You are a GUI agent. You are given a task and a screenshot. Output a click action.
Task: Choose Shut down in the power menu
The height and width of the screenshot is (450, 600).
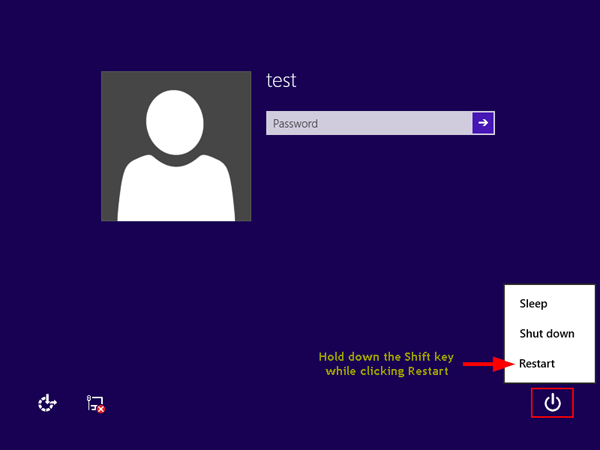(x=546, y=334)
